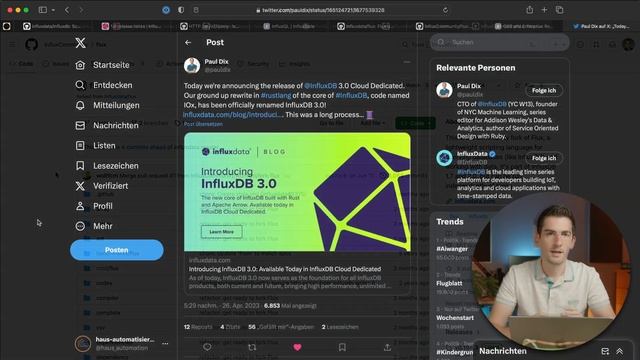Toggle Safari sidebar button

(42, 10)
